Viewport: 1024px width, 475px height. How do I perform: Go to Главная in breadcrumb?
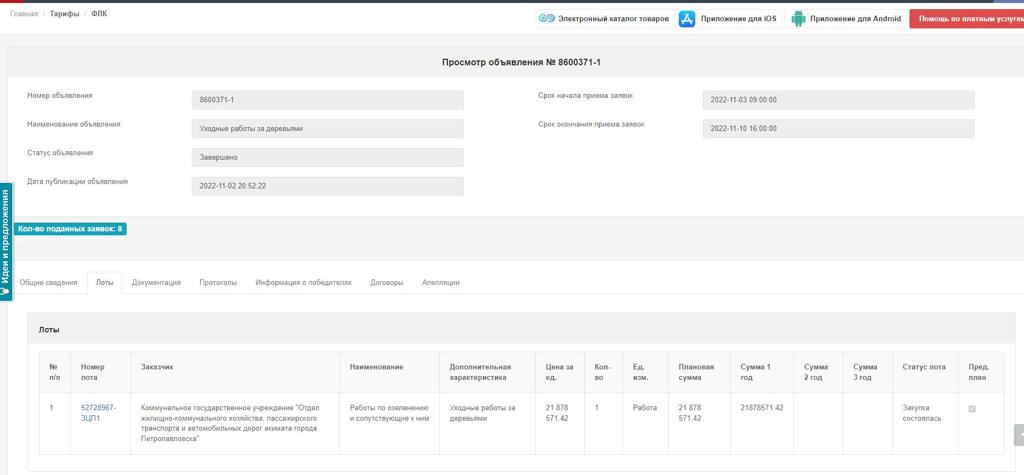(24, 14)
